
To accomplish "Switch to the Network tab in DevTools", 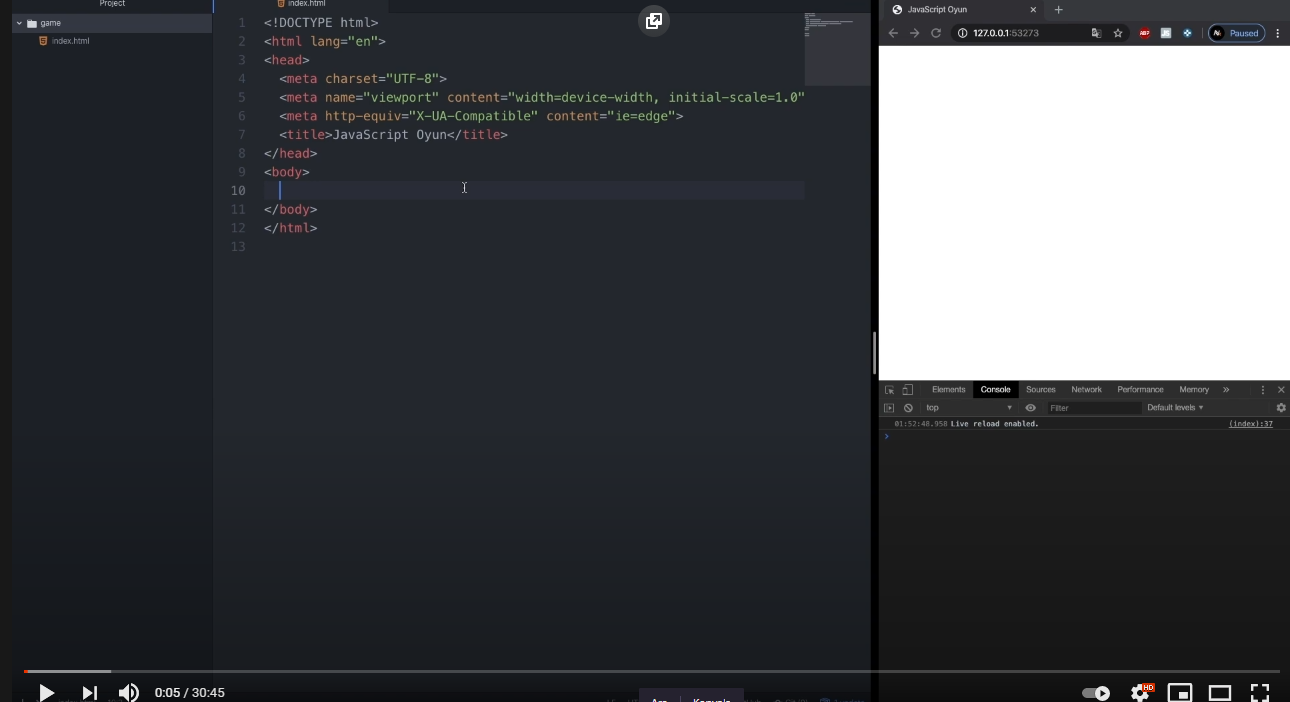I will (x=1086, y=389).
